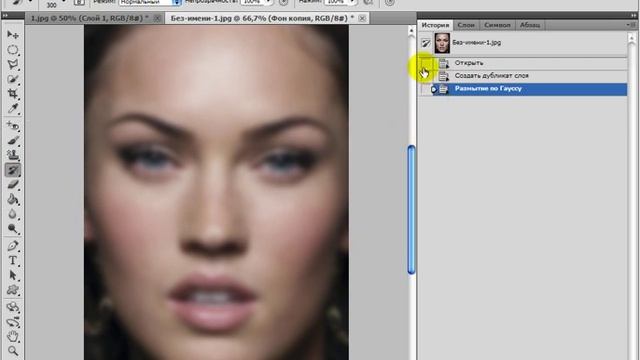Select the Path Selection tool

tap(13, 276)
